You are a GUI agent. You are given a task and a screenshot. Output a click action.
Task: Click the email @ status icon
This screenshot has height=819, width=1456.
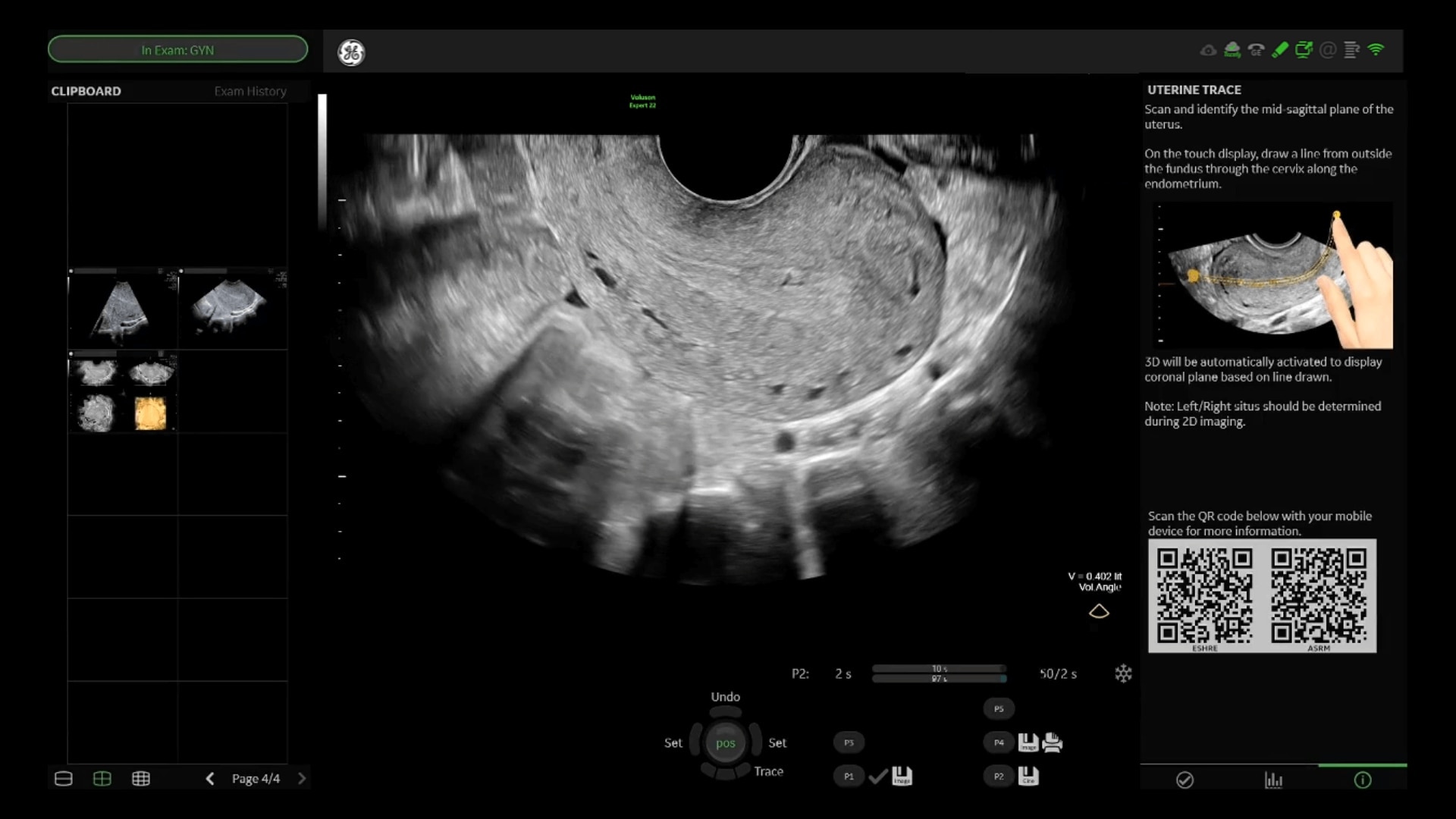click(x=1327, y=50)
